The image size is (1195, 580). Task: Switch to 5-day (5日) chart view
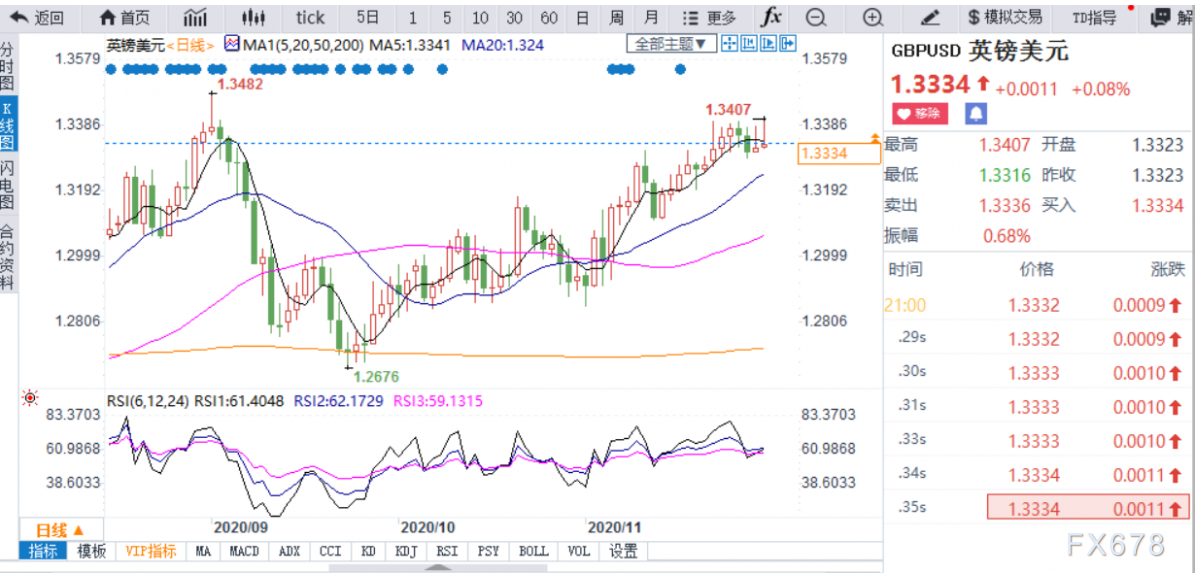[367, 17]
